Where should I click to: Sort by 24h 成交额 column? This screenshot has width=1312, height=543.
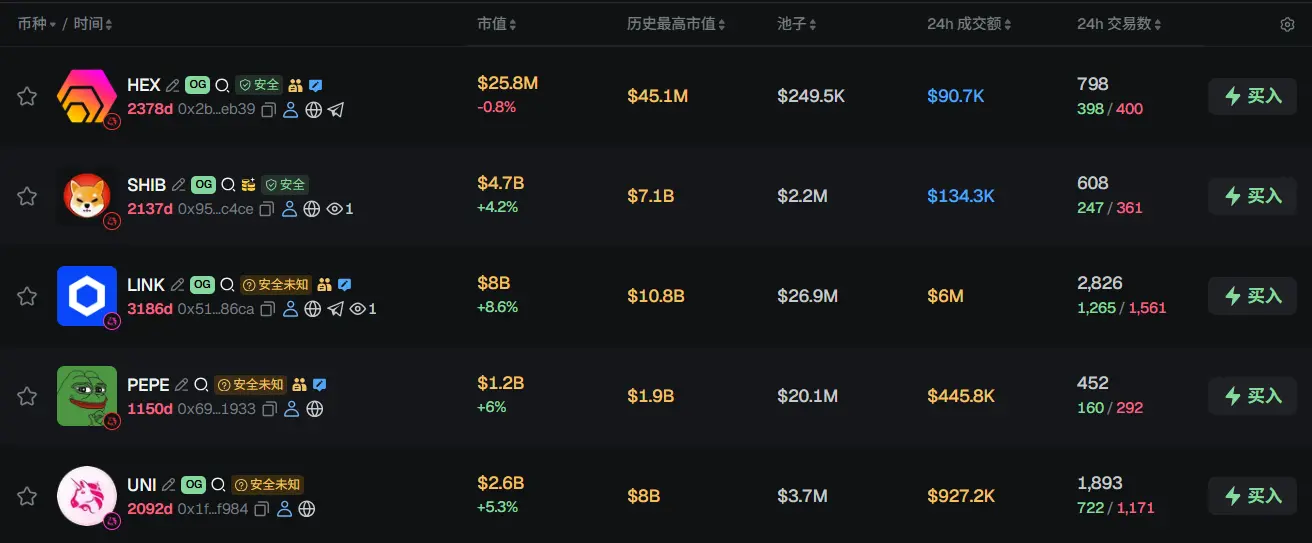(970, 24)
